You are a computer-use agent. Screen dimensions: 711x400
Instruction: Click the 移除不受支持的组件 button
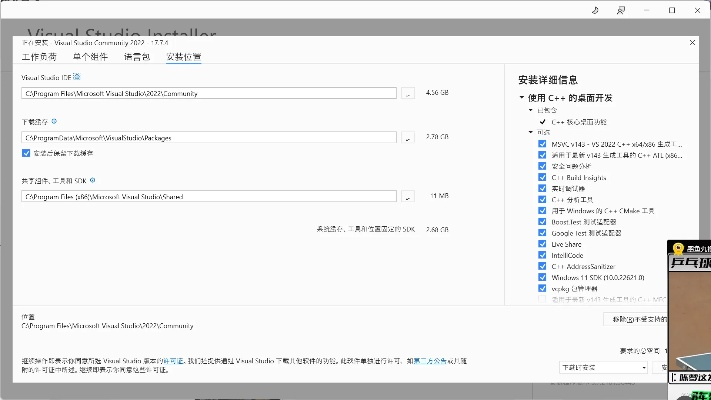click(636, 319)
